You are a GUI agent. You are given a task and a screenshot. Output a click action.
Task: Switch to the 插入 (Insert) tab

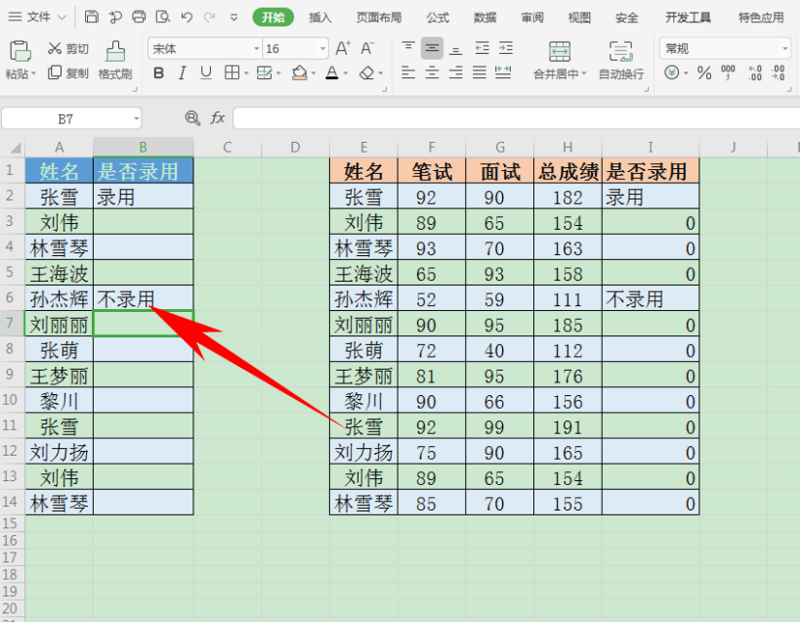point(320,17)
